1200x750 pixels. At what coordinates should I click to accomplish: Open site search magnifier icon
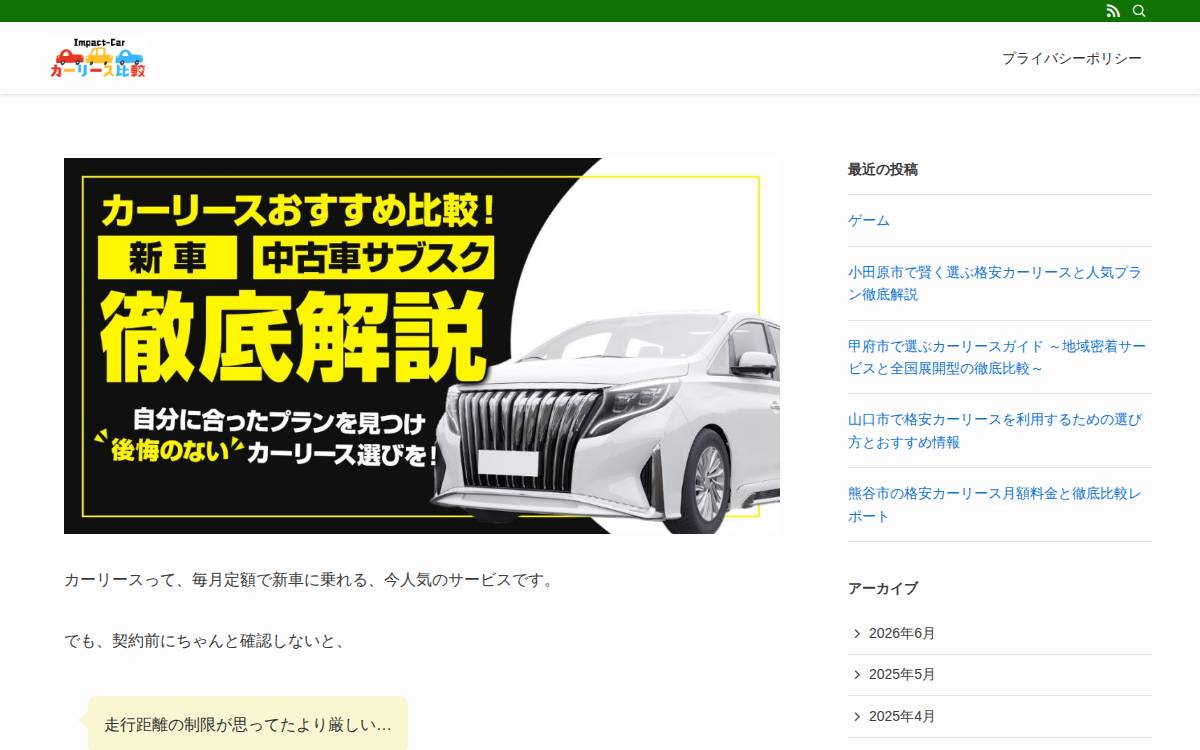point(1139,11)
